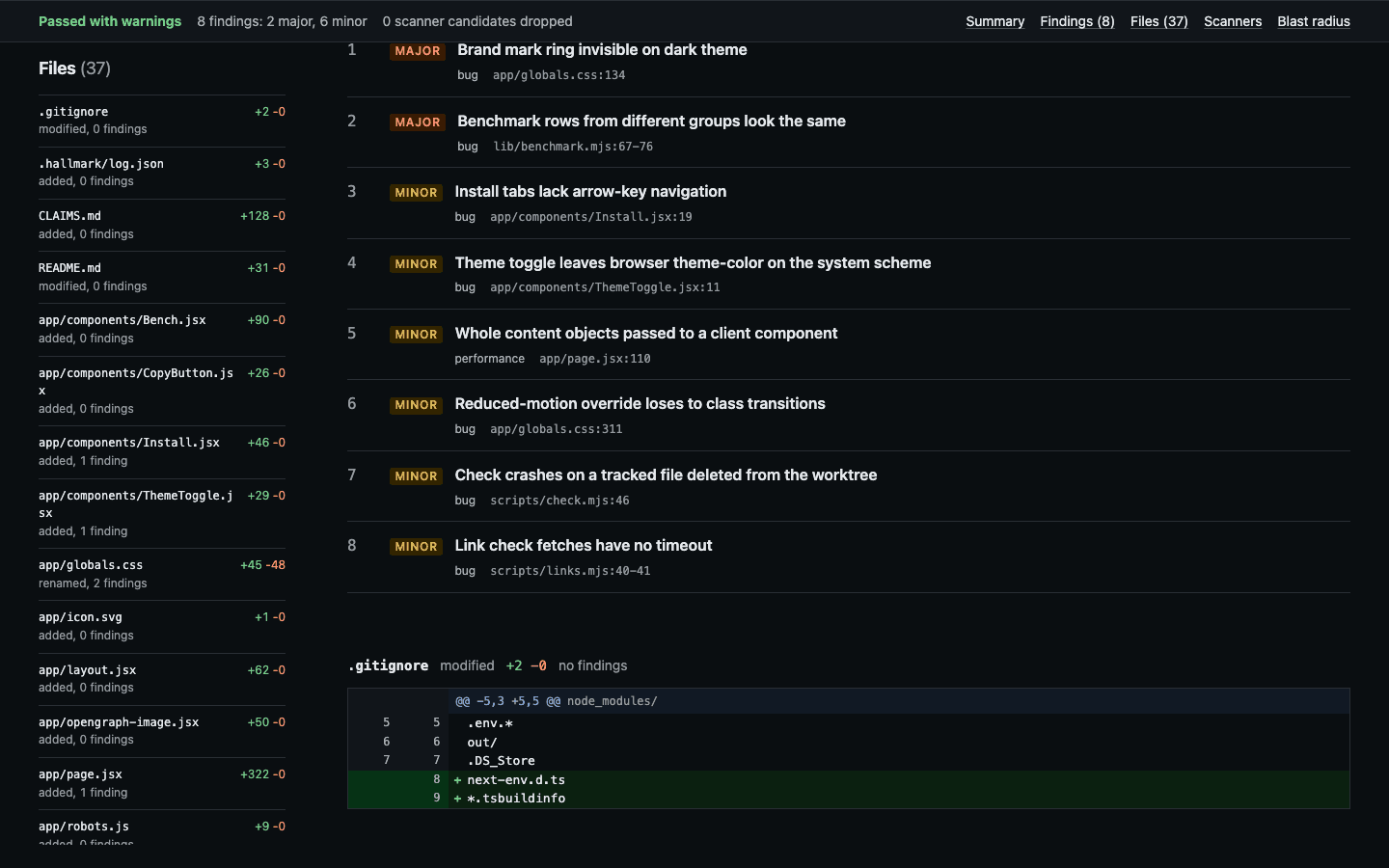Image resolution: width=1389 pixels, height=868 pixels.
Task: Select app/components/Install.jsx file entry
Action: point(162,451)
